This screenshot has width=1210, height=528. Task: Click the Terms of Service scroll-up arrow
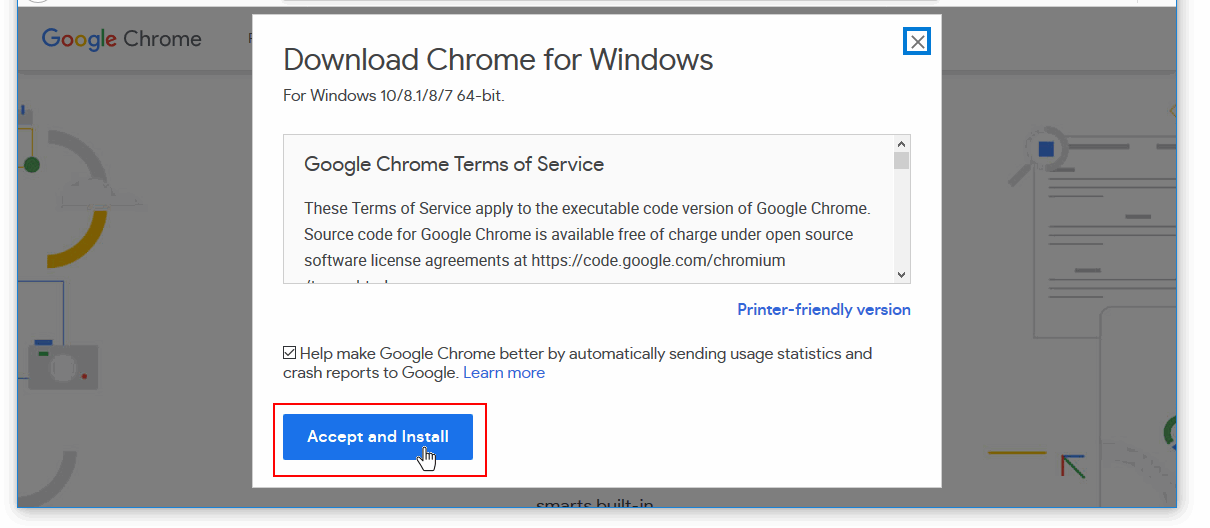[901, 144]
